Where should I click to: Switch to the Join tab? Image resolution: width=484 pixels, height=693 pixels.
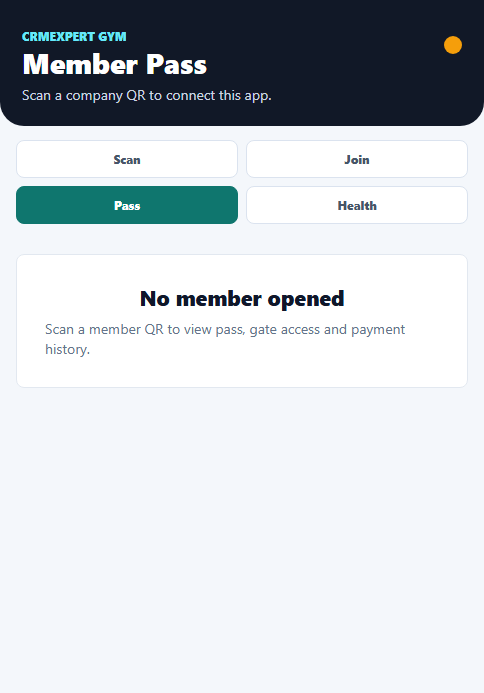[357, 159]
